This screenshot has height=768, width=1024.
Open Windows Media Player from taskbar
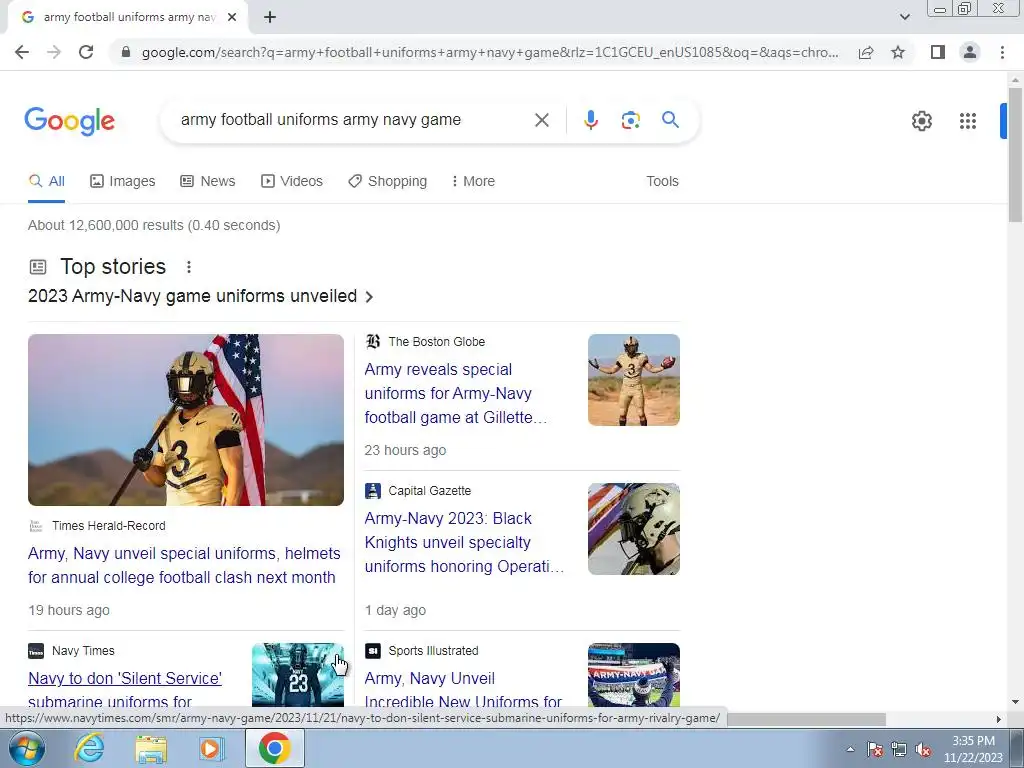[x=211, y=749]
